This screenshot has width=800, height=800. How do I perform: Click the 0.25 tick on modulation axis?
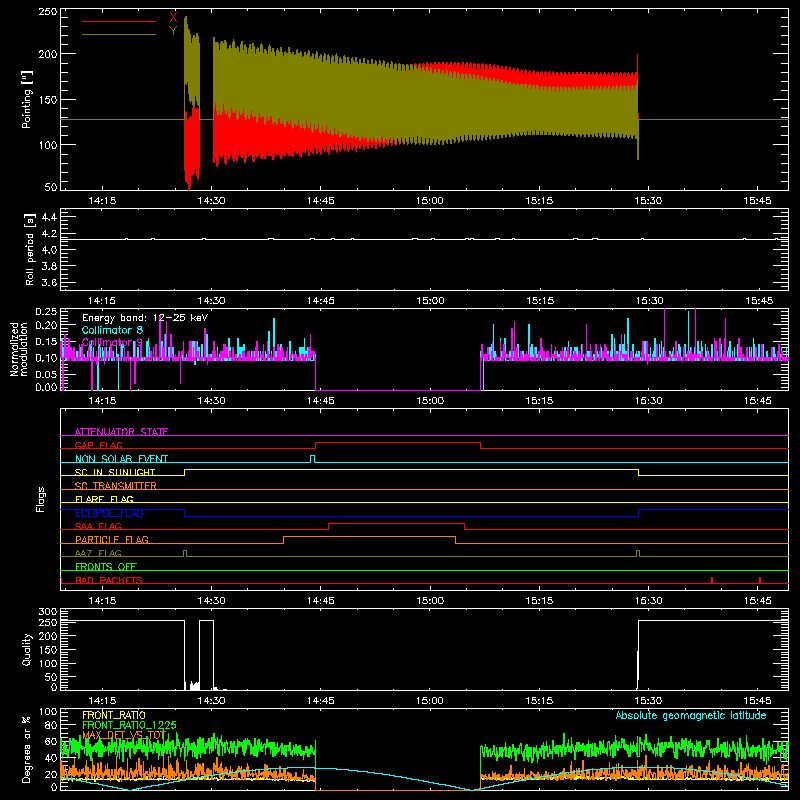[x=46, y=311]
